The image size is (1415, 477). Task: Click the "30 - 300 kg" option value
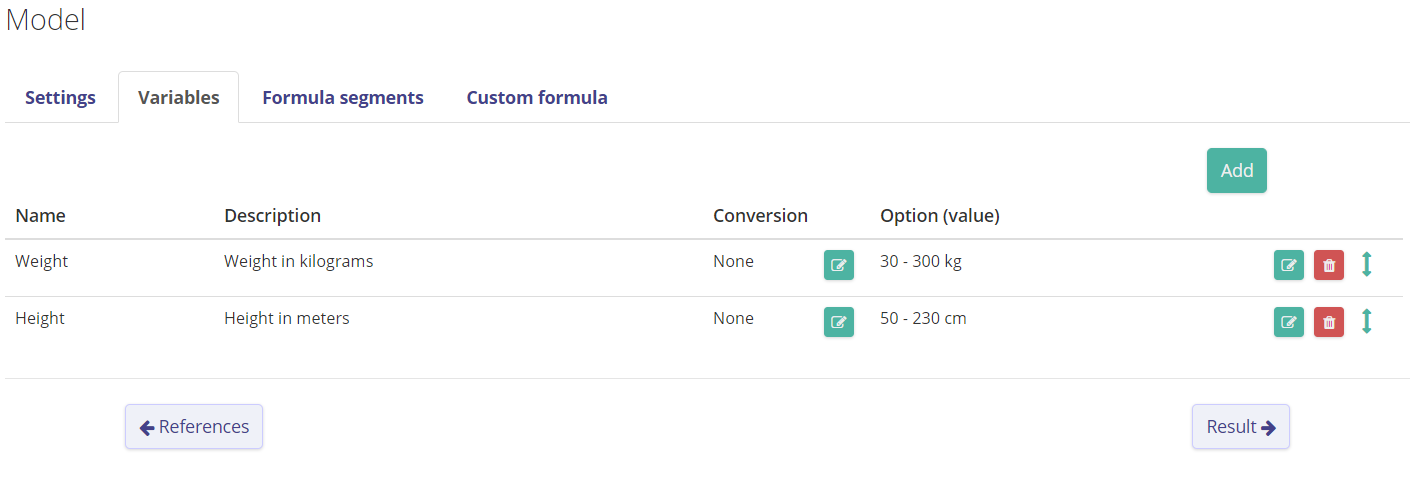[920, 262]
